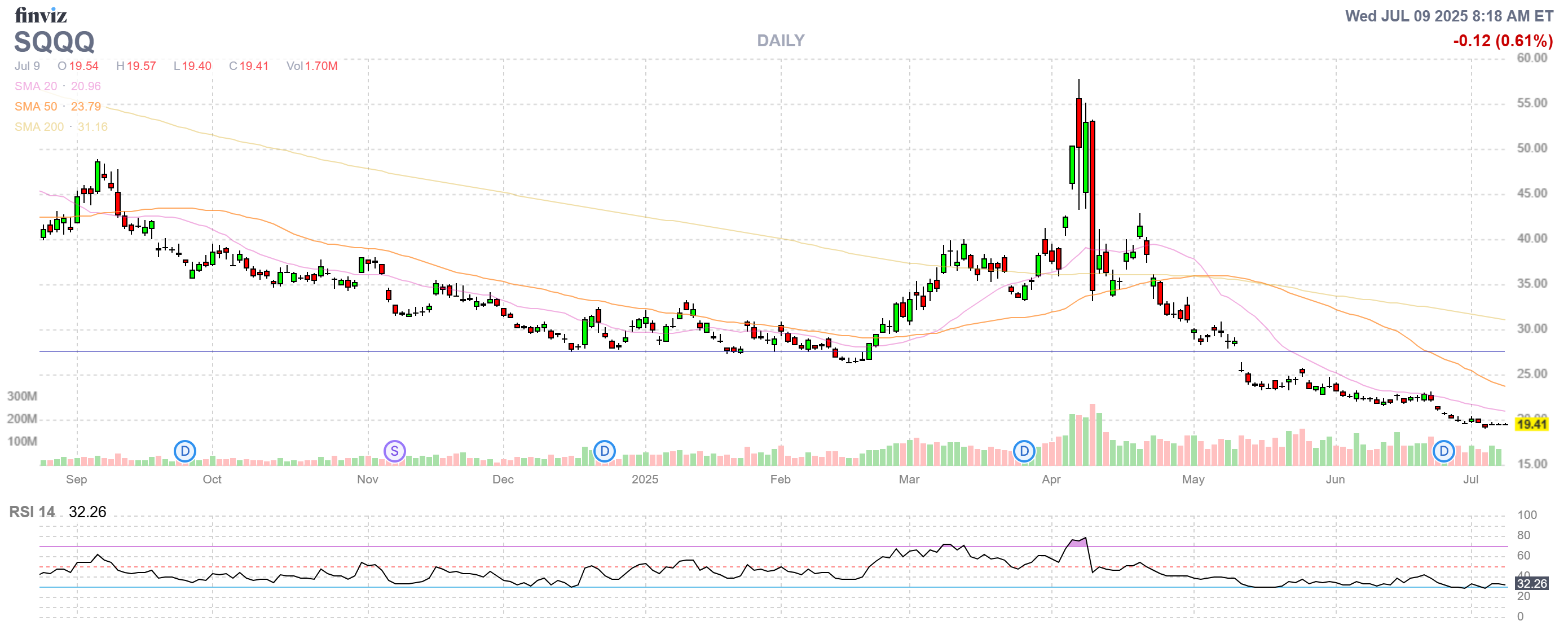Click the SMA 50 legend label
The height and width of the screenshot is (634, 1568).
click(x=36, y=107)
